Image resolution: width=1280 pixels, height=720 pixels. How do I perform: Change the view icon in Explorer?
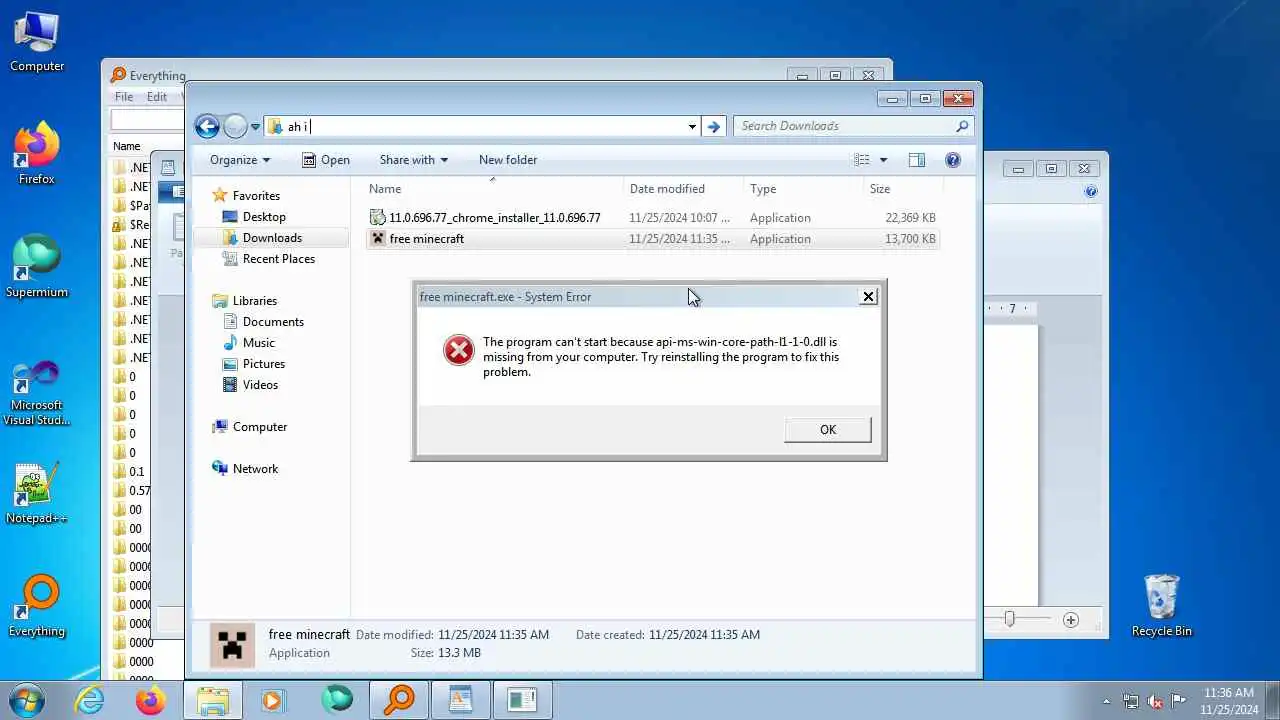[862, 160]
